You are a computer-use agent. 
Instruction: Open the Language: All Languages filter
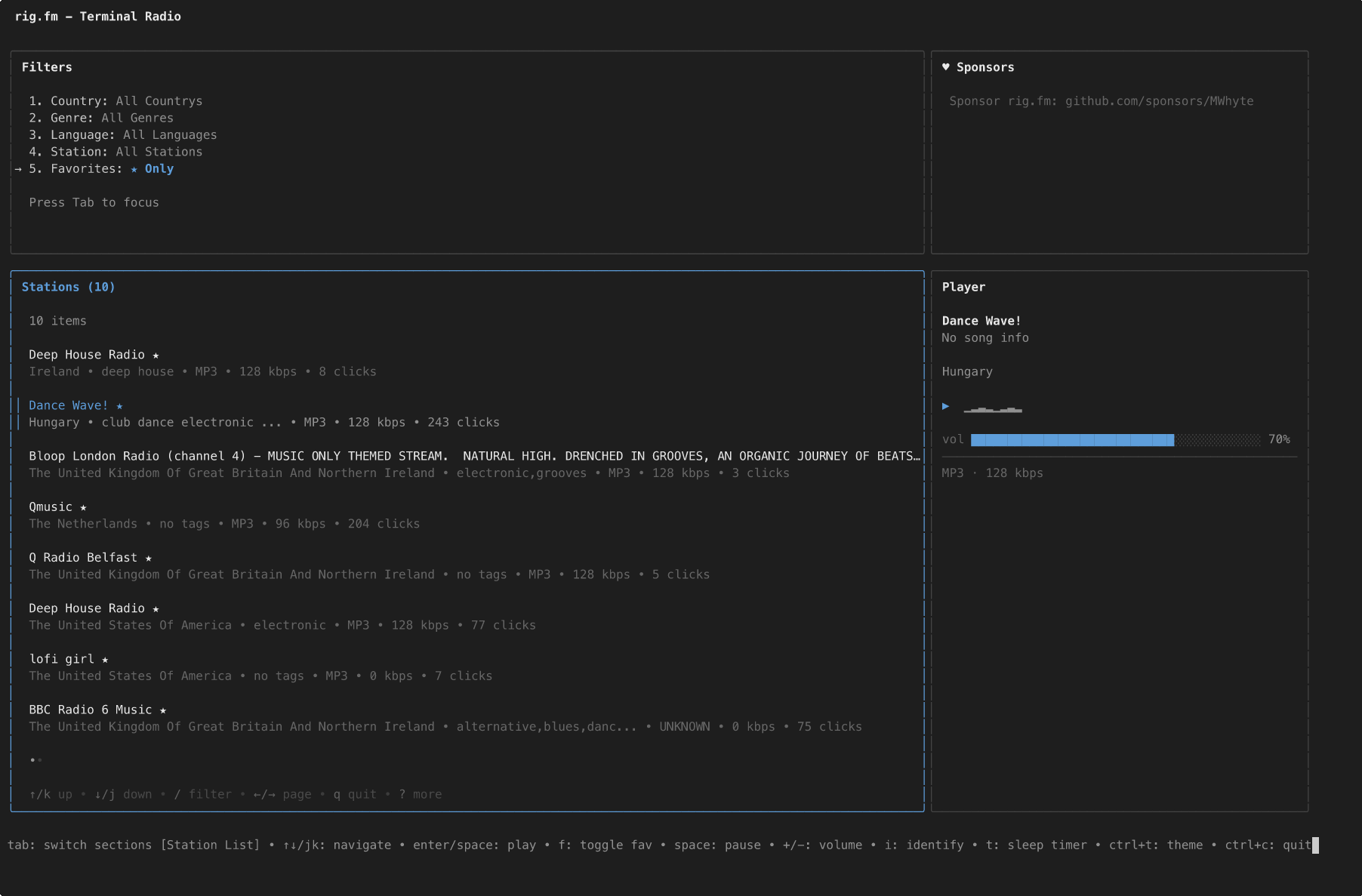[x=123, y=135]
